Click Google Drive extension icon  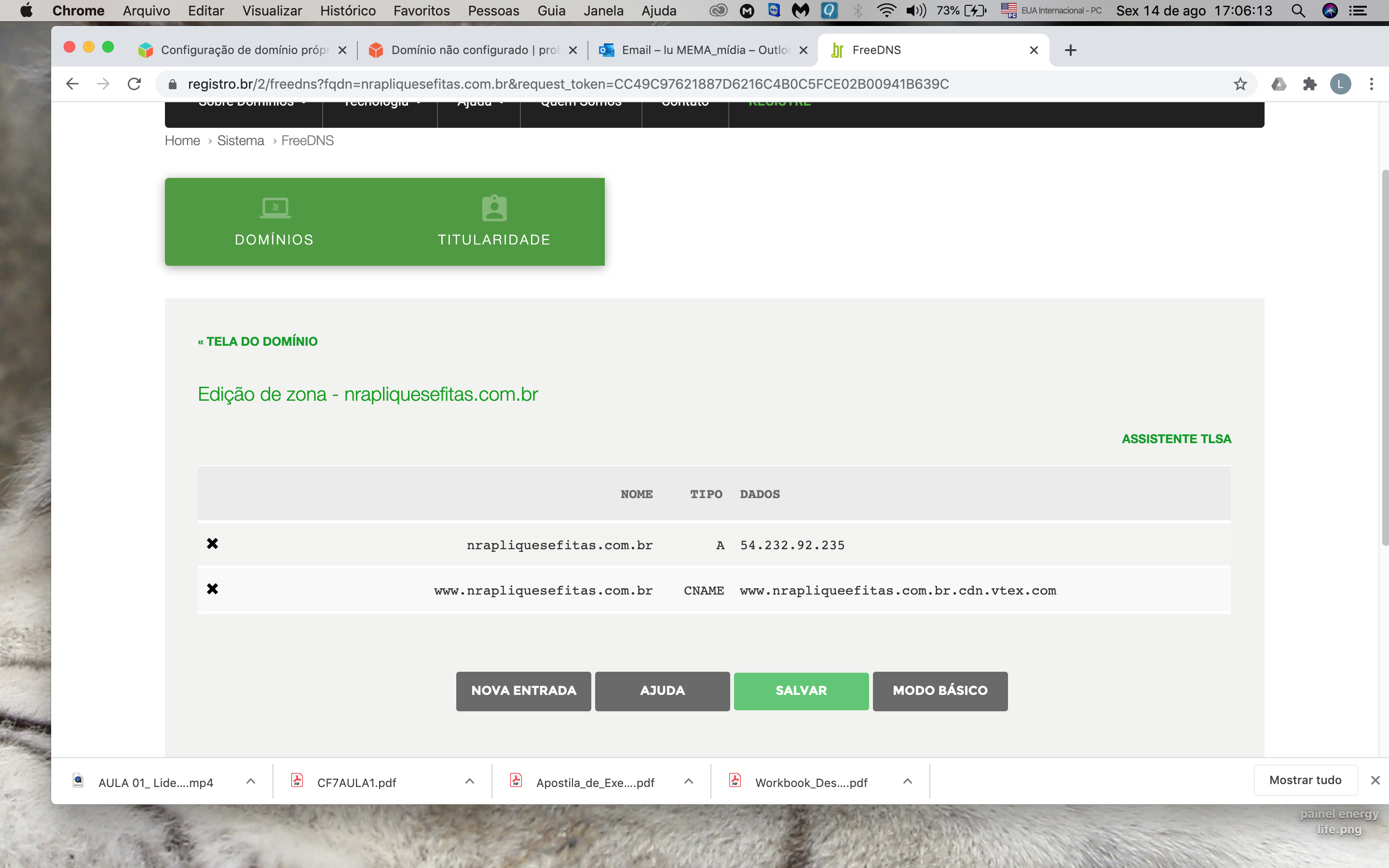click(x=1278, y=84)
